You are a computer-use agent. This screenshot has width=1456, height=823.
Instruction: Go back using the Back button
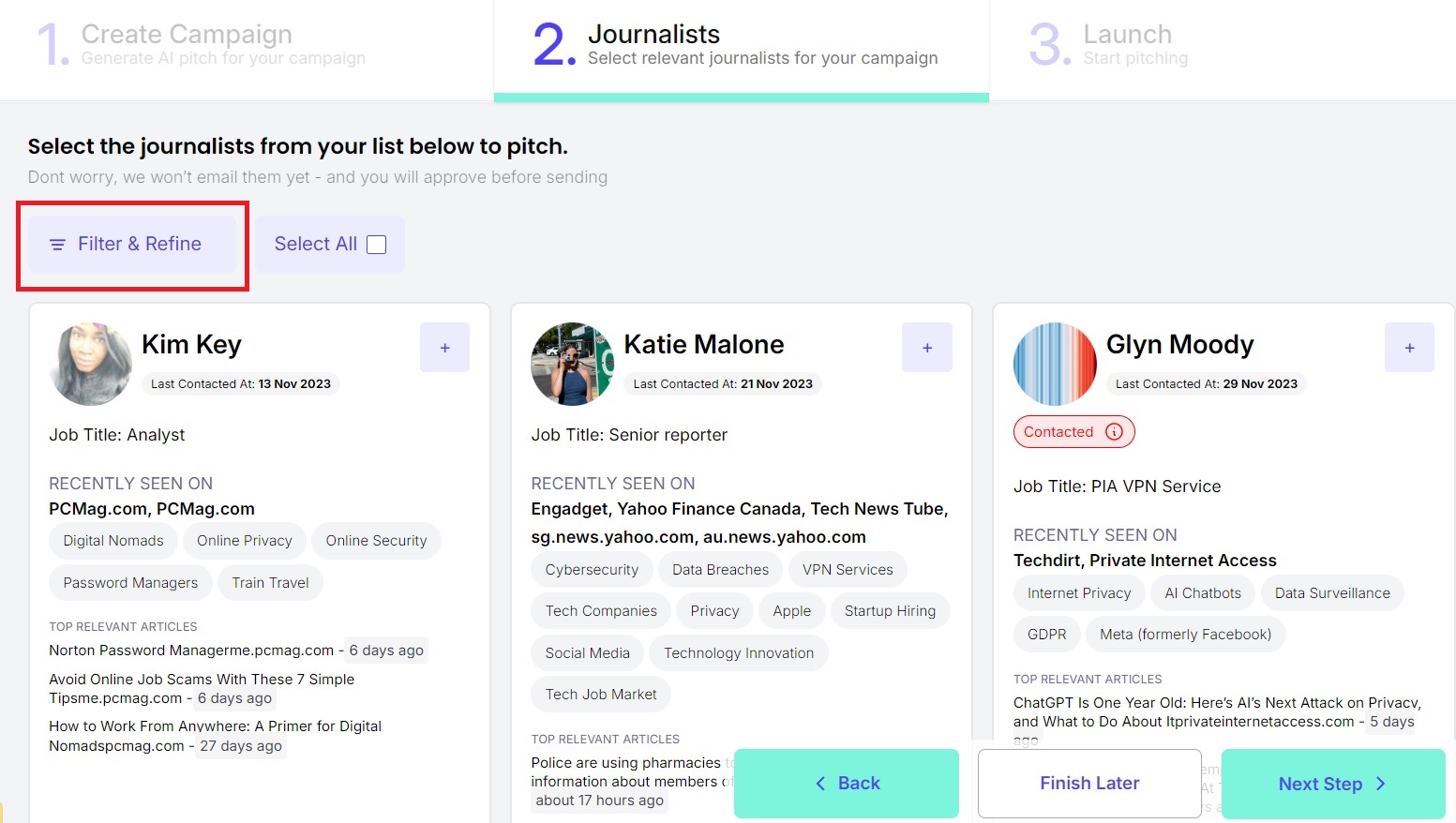click(x=847, y=784)
